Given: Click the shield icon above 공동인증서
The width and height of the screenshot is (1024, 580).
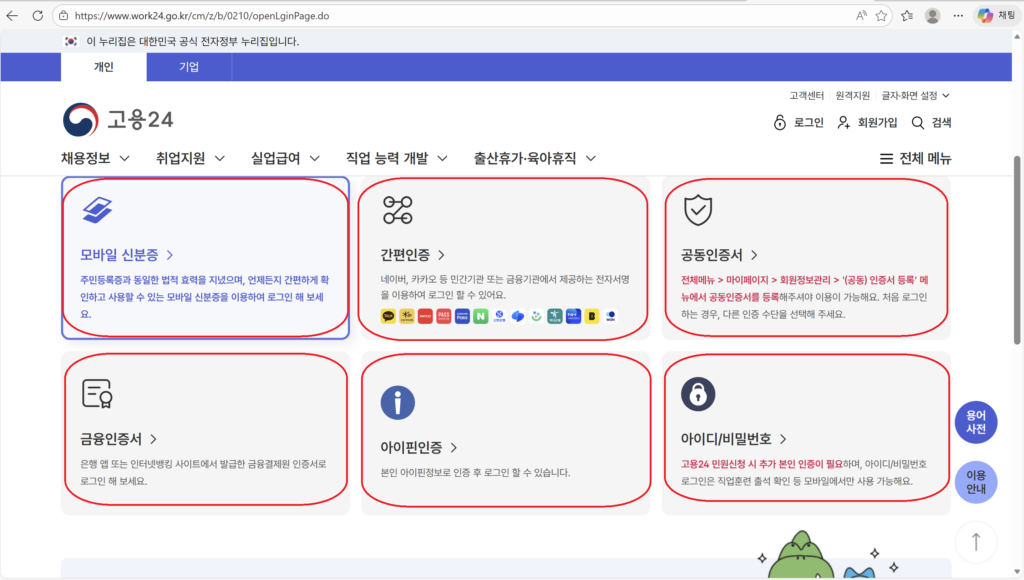Looking at the screenshot, I should point(700,210).
